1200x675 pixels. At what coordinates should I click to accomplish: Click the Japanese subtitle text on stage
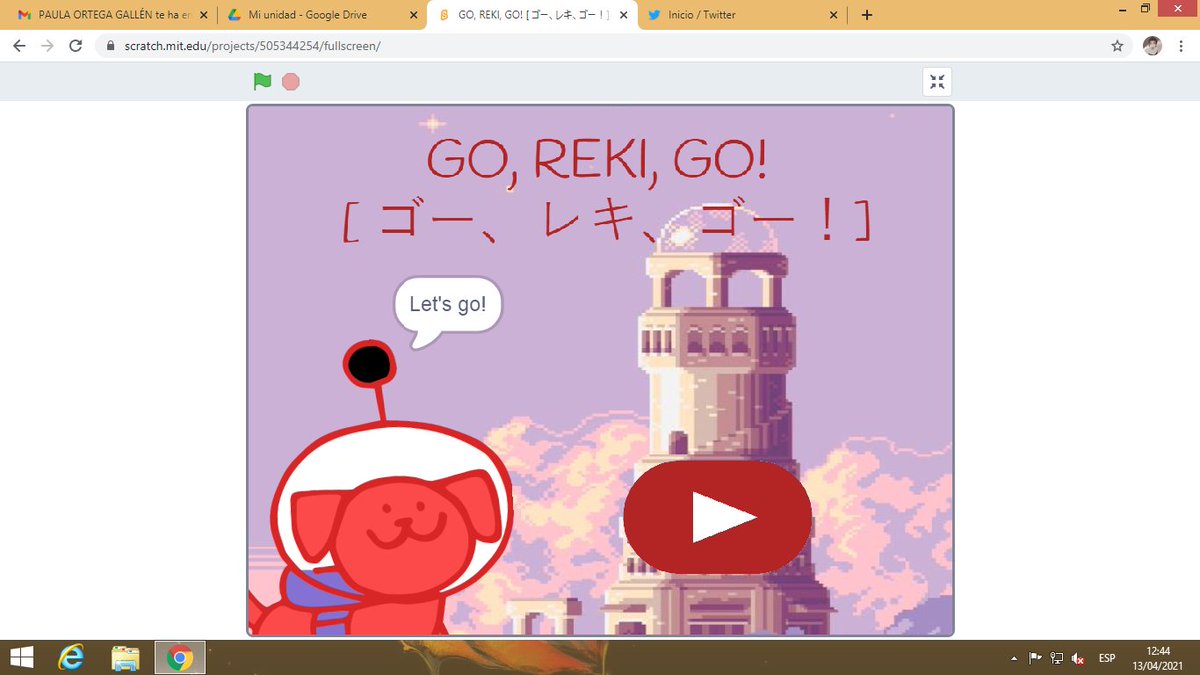click(x=606, y=222)
